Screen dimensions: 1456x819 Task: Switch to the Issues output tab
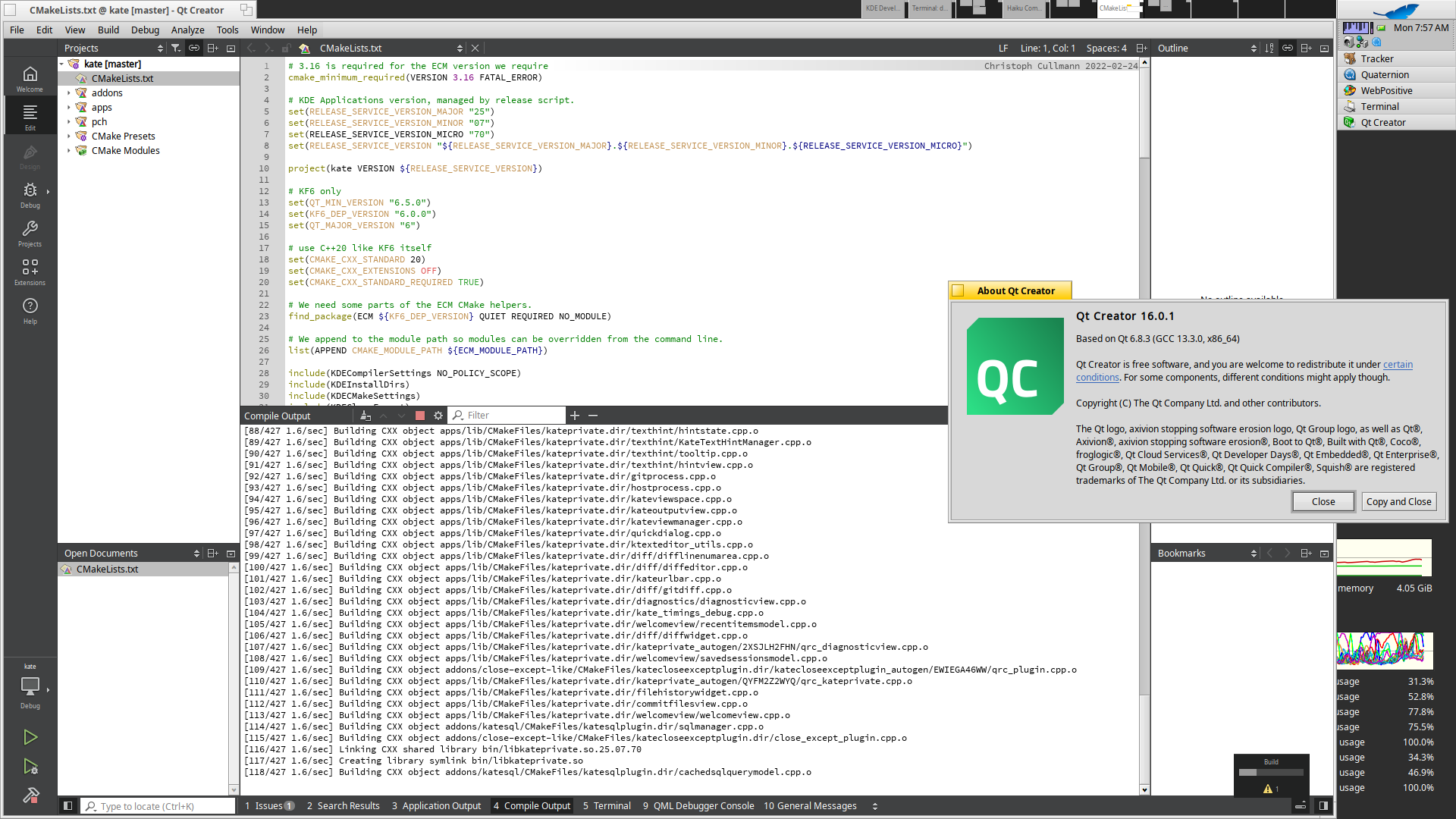(268, 806)
